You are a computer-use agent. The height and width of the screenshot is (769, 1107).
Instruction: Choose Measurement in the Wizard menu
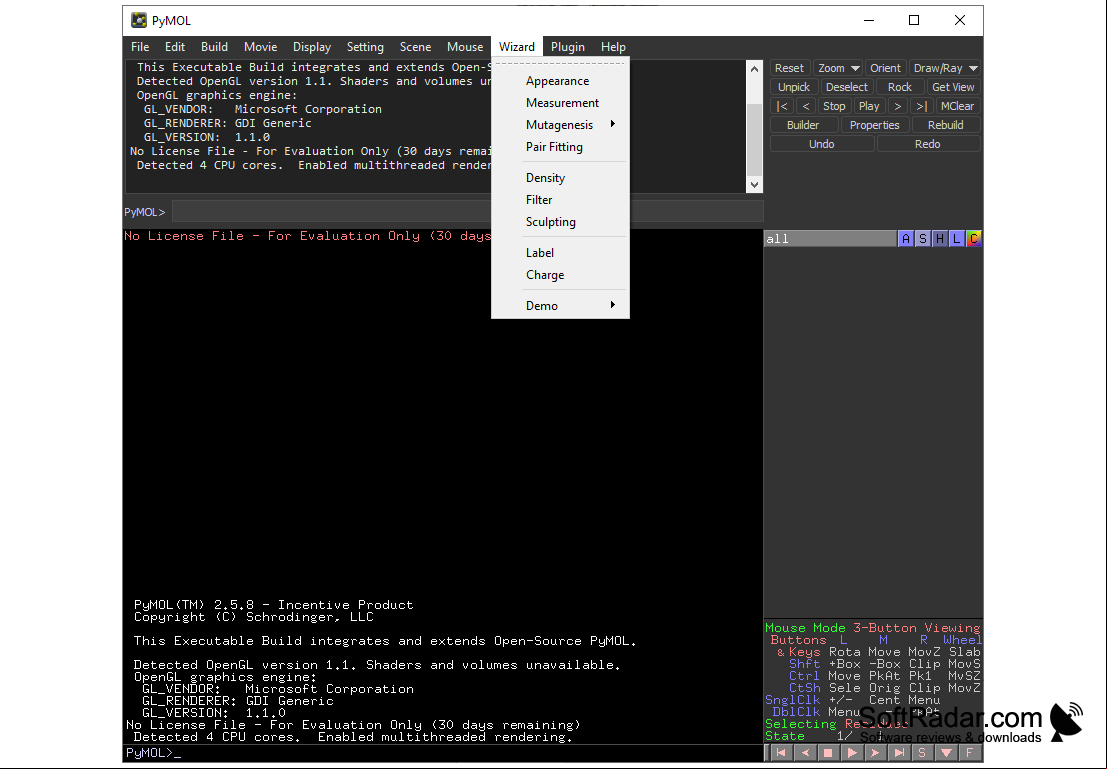click(x=560, y=102)
